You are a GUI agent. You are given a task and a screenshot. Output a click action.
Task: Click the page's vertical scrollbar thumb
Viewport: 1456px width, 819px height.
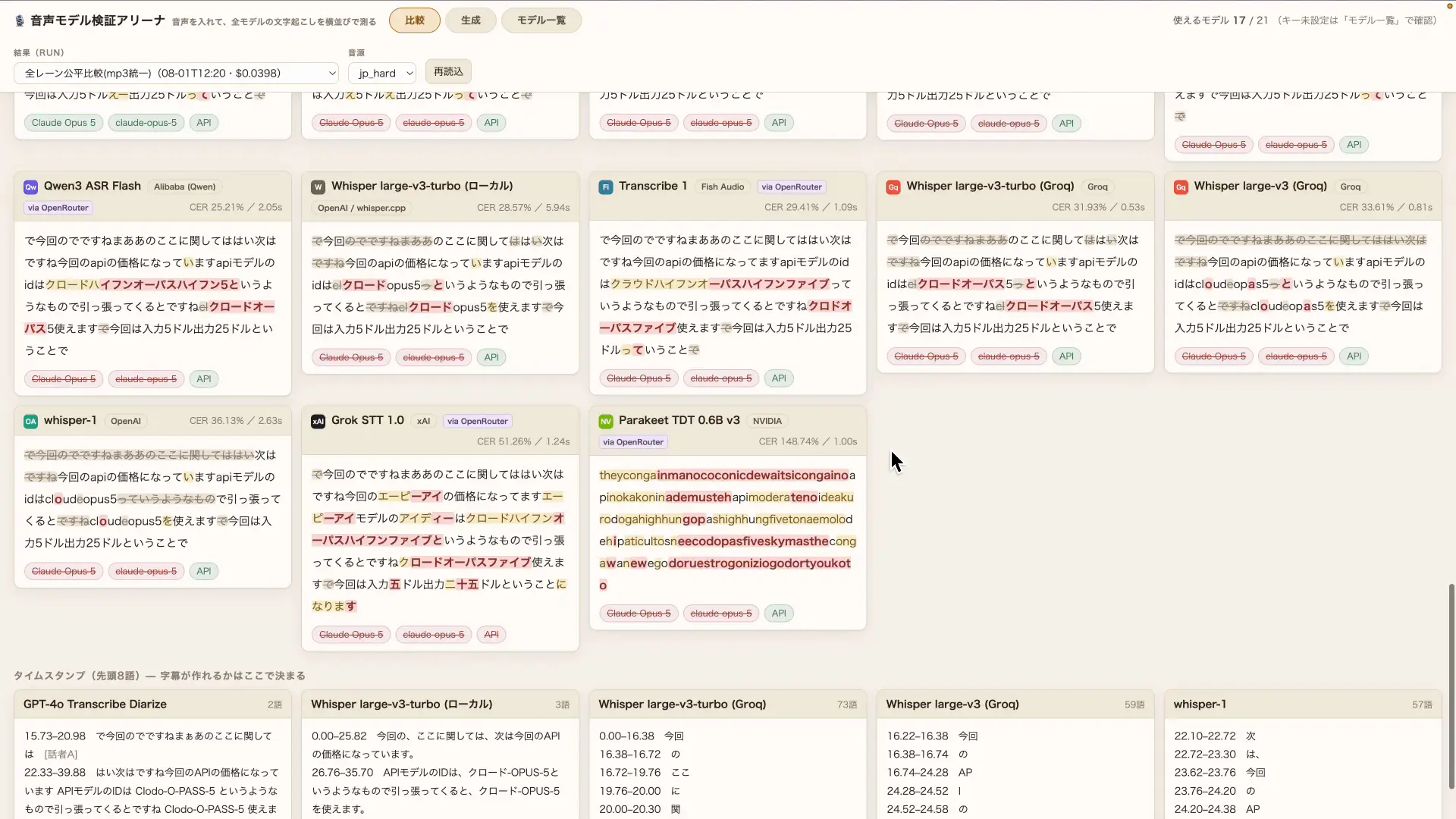pos(1451,686)
